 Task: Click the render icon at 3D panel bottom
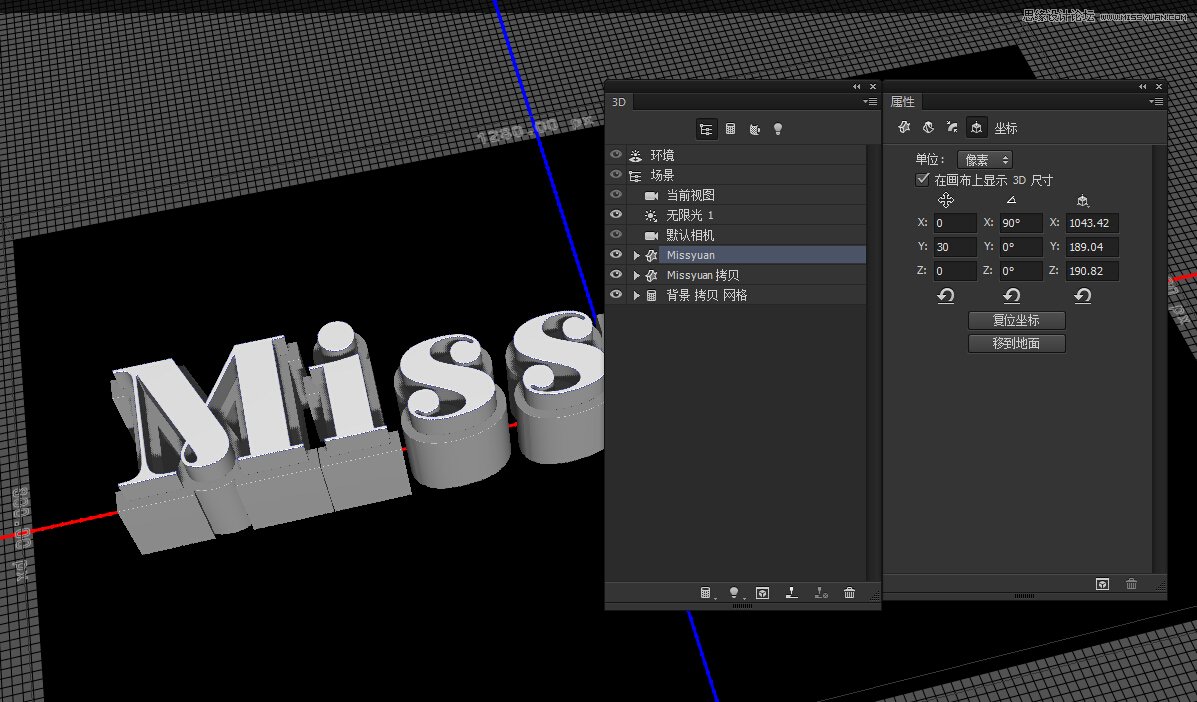point(762,593)
